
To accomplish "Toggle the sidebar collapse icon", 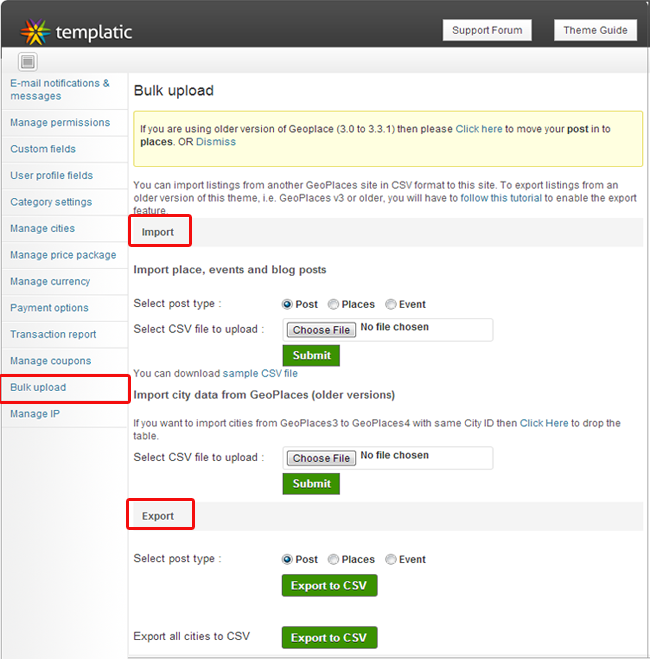I will 28,62.
